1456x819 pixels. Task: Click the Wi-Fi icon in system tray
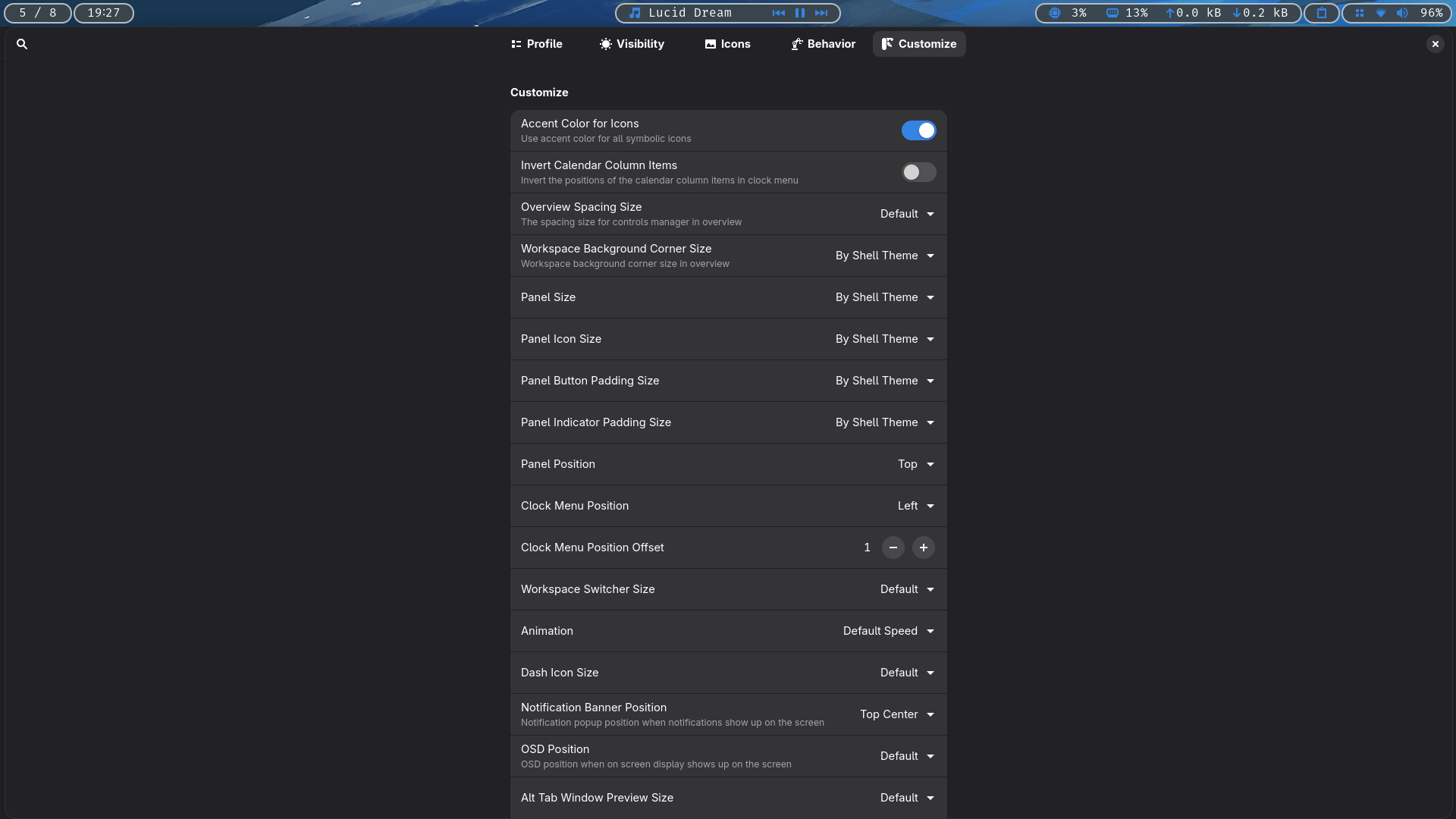(1381, 13)
